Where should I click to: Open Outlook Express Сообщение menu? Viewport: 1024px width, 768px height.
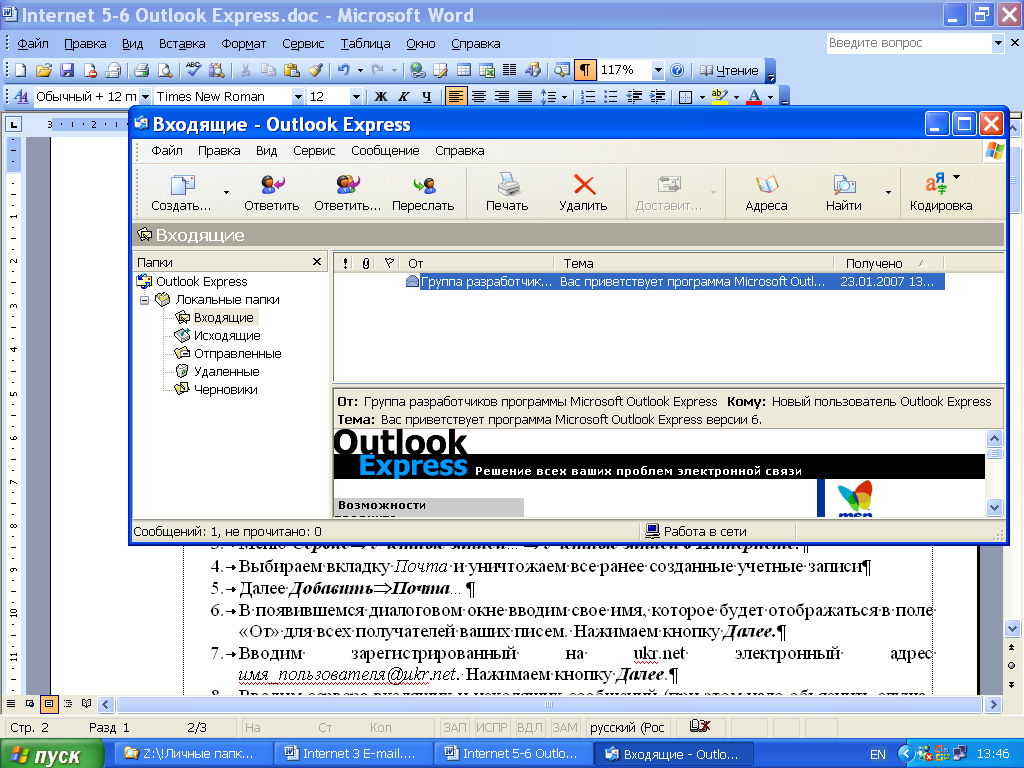point(385,151)
